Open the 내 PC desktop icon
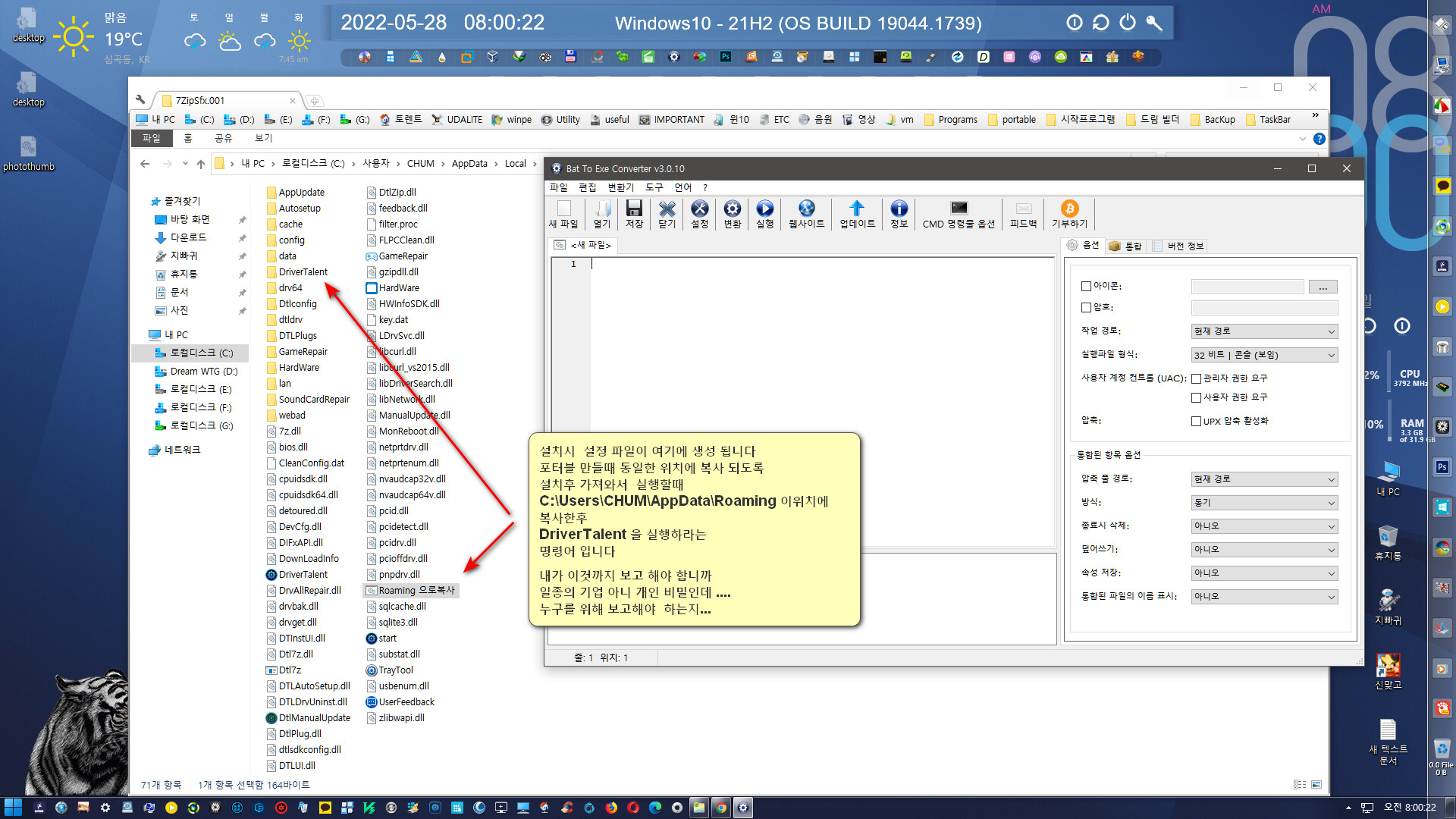 point(1388,479)
